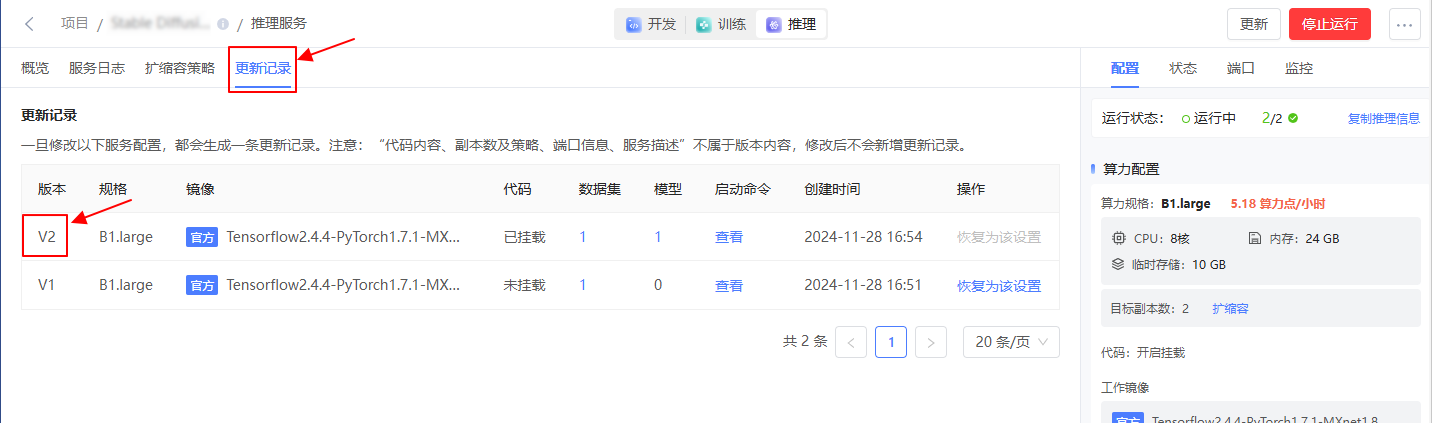Viewport: 1432px width, 423px height.
Task: Go to next page arrow
Action: pos(931,342)
